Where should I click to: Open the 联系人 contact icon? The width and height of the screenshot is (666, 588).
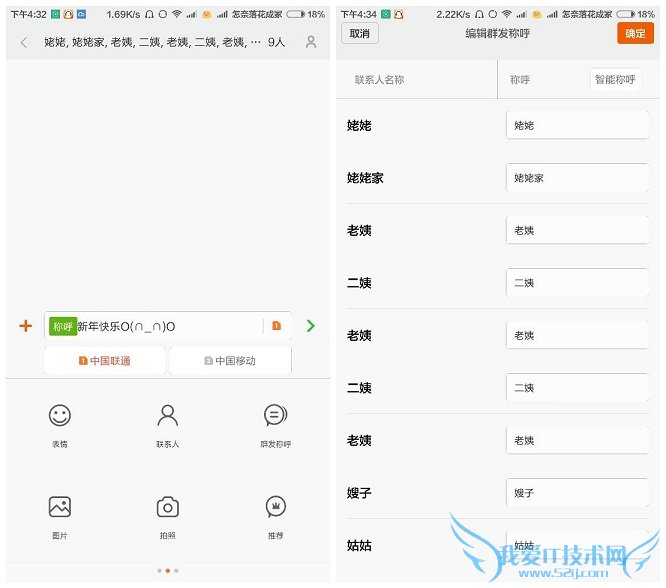pos(168,415)
